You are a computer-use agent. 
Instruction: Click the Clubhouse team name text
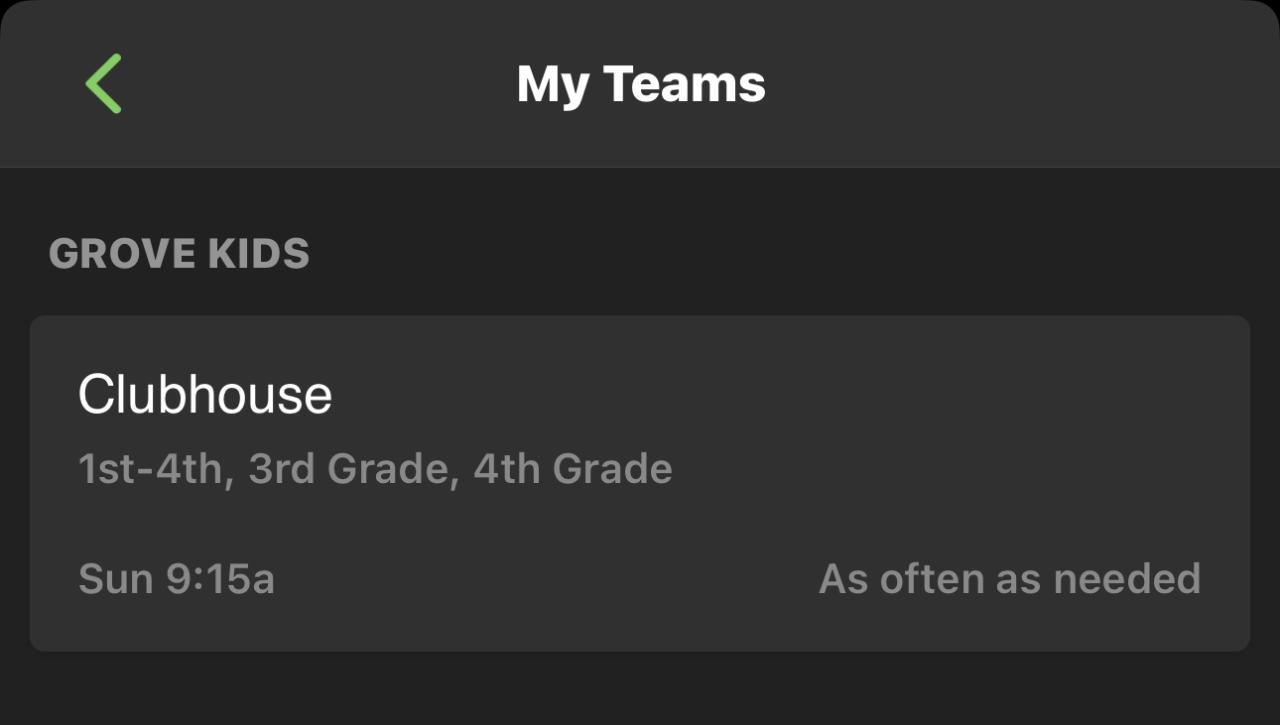205,394
